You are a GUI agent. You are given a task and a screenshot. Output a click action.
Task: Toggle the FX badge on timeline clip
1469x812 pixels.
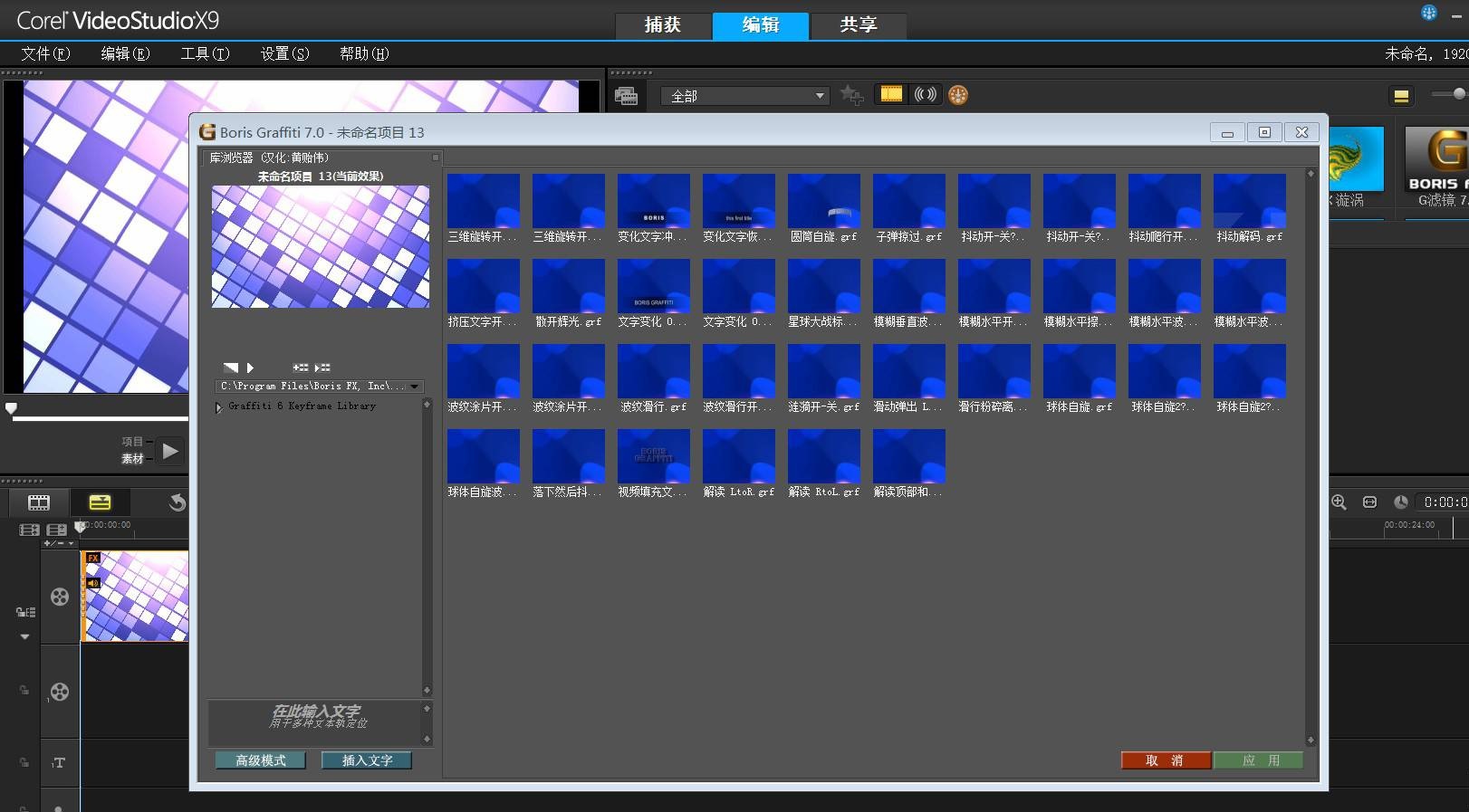point(92,559)
